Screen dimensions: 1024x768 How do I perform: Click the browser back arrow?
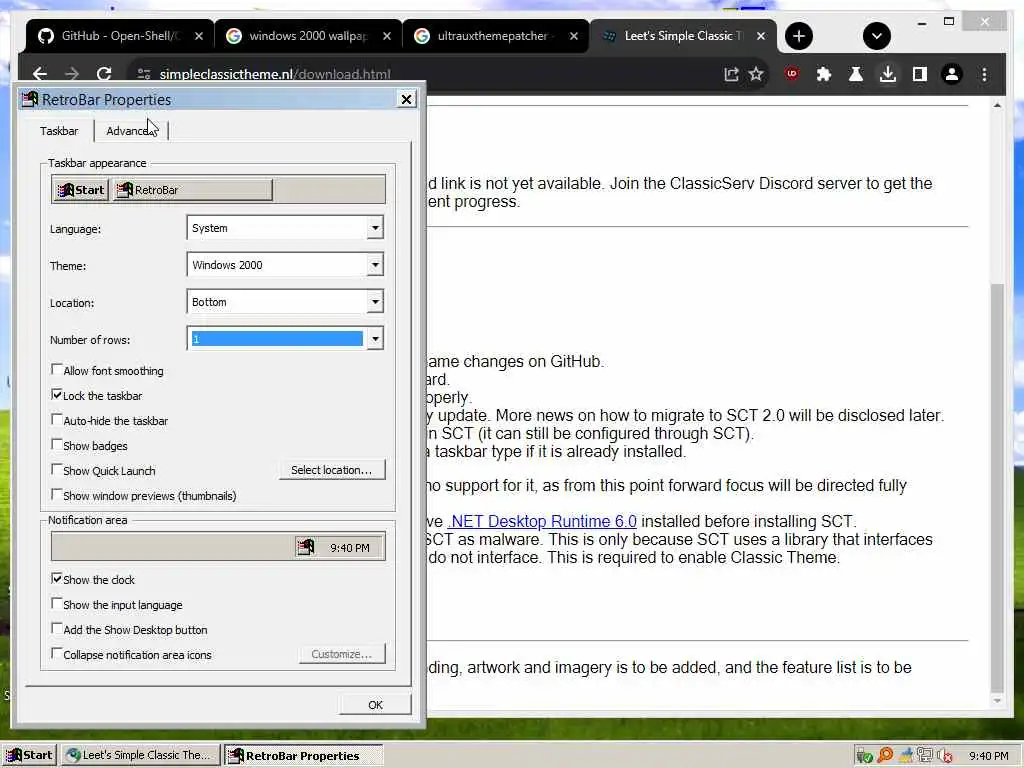(x=40, y=74)
